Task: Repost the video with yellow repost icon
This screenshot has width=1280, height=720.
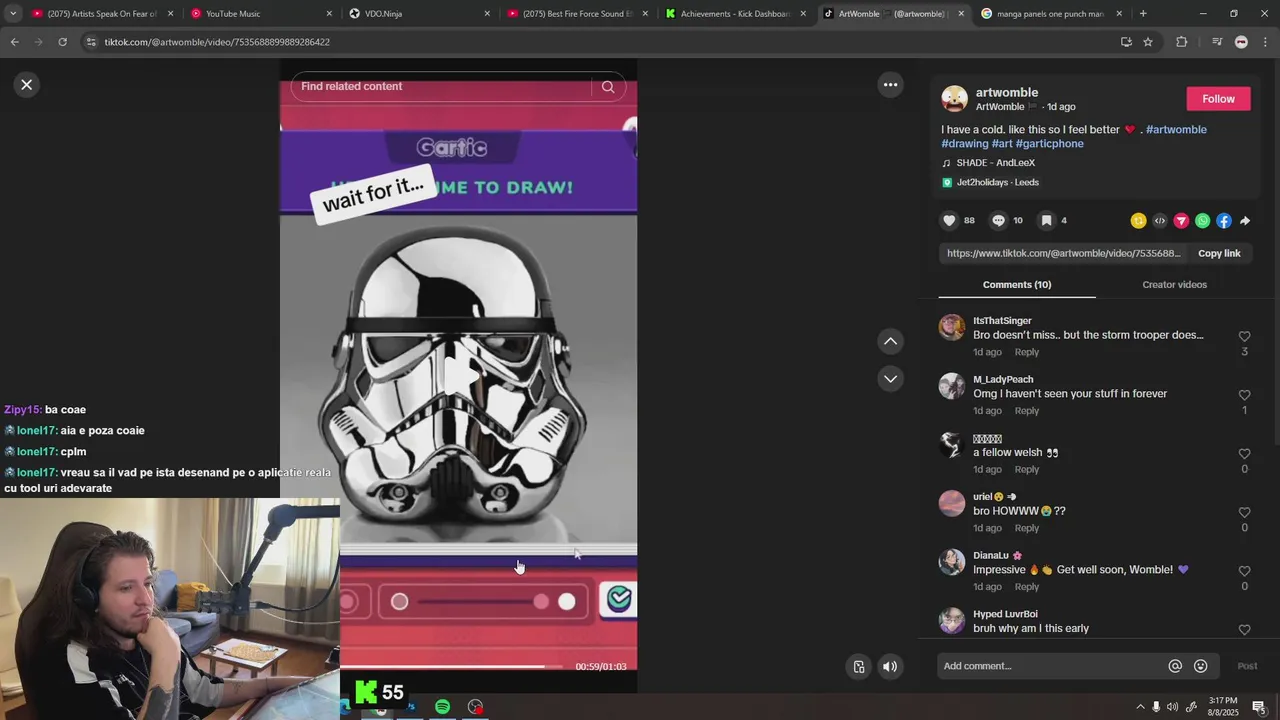Action: (x=1138, y=221)
